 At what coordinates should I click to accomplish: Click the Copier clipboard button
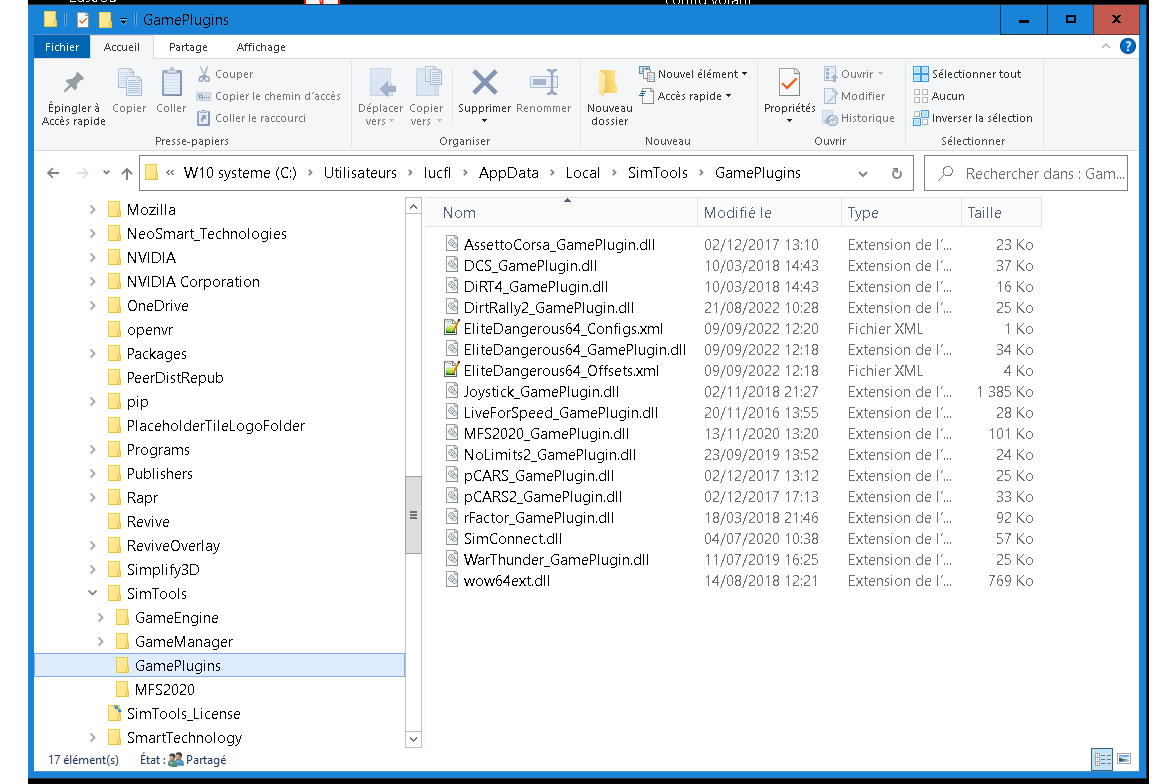(129, 92)
